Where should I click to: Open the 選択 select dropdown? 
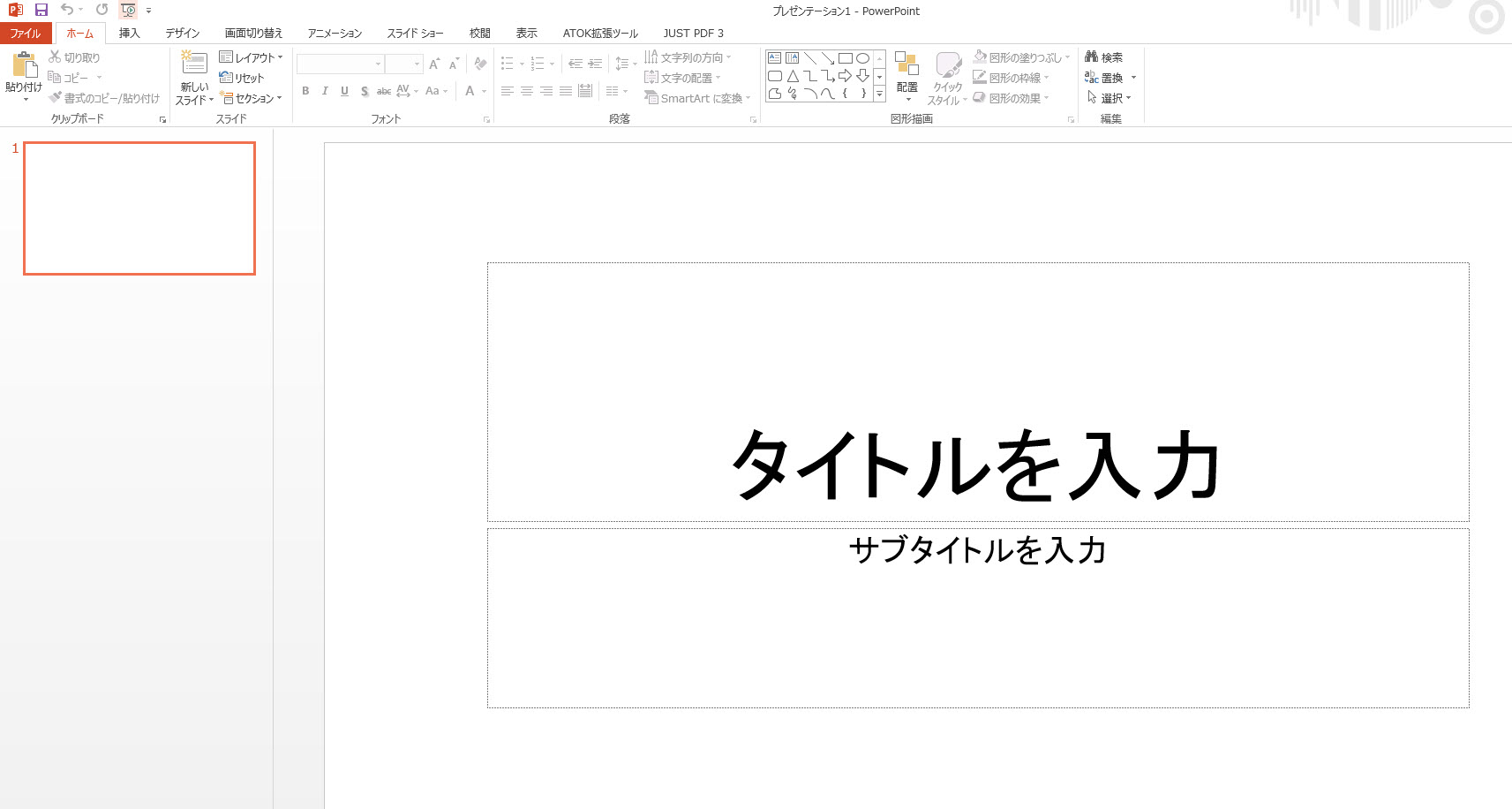[x=1110, y=98]
